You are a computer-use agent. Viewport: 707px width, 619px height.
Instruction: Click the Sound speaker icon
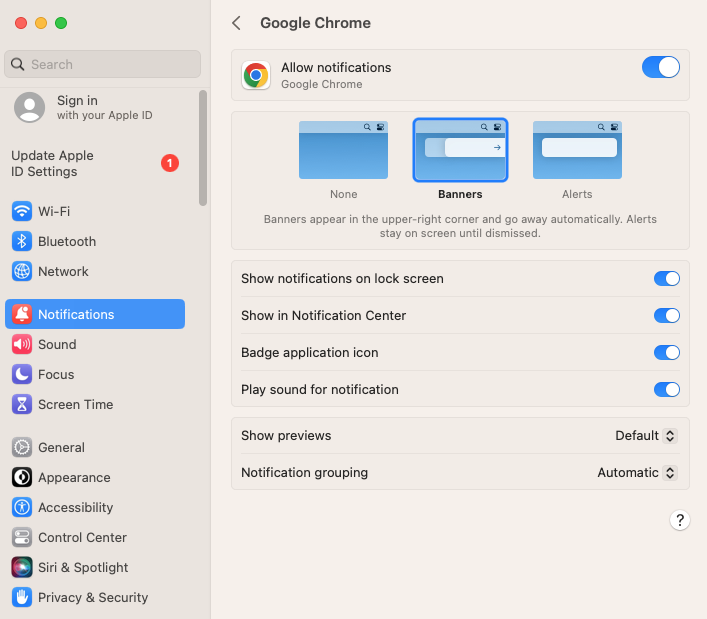pos(22,344)
